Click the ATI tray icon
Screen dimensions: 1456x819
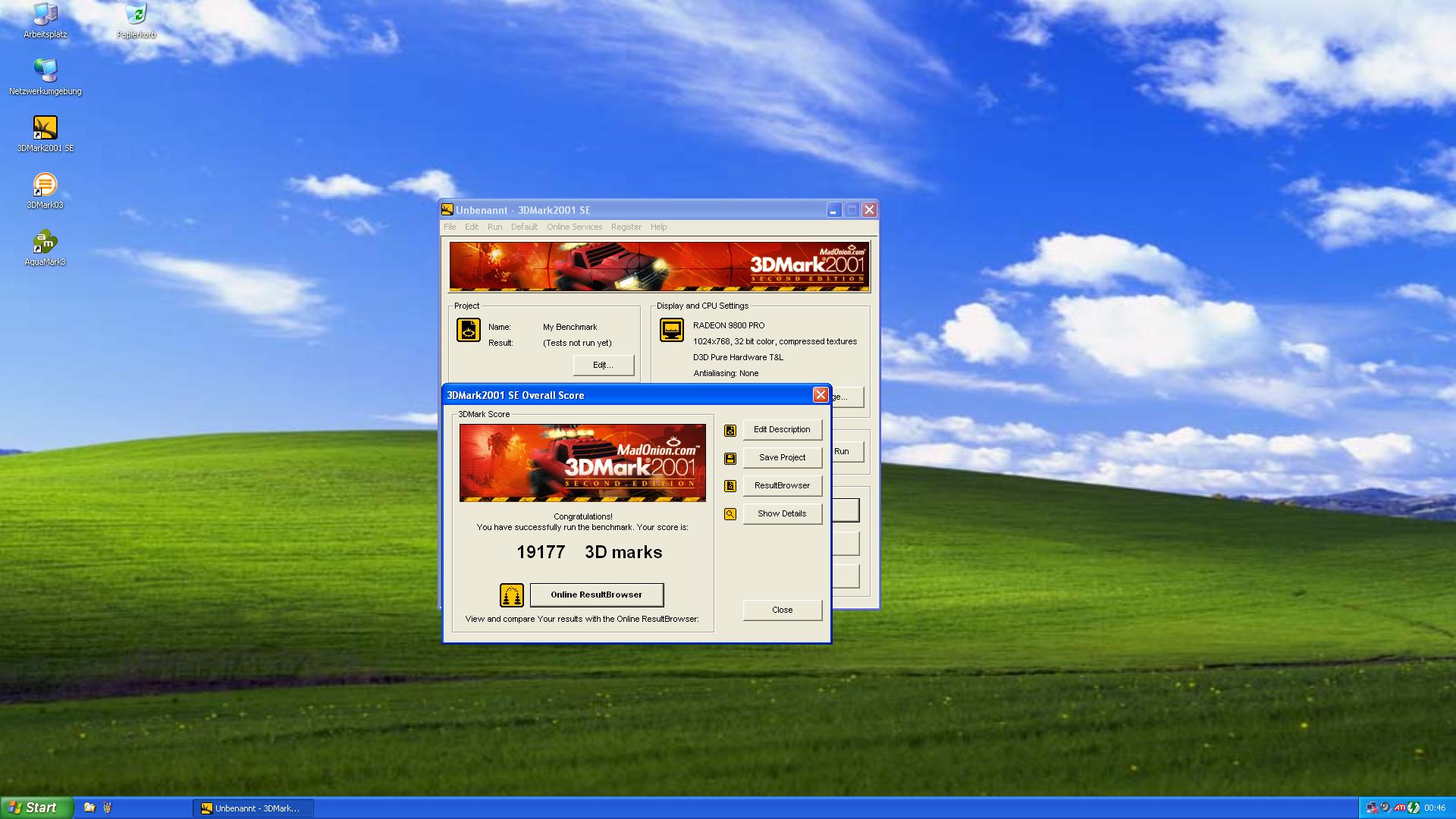point(1399,808)
